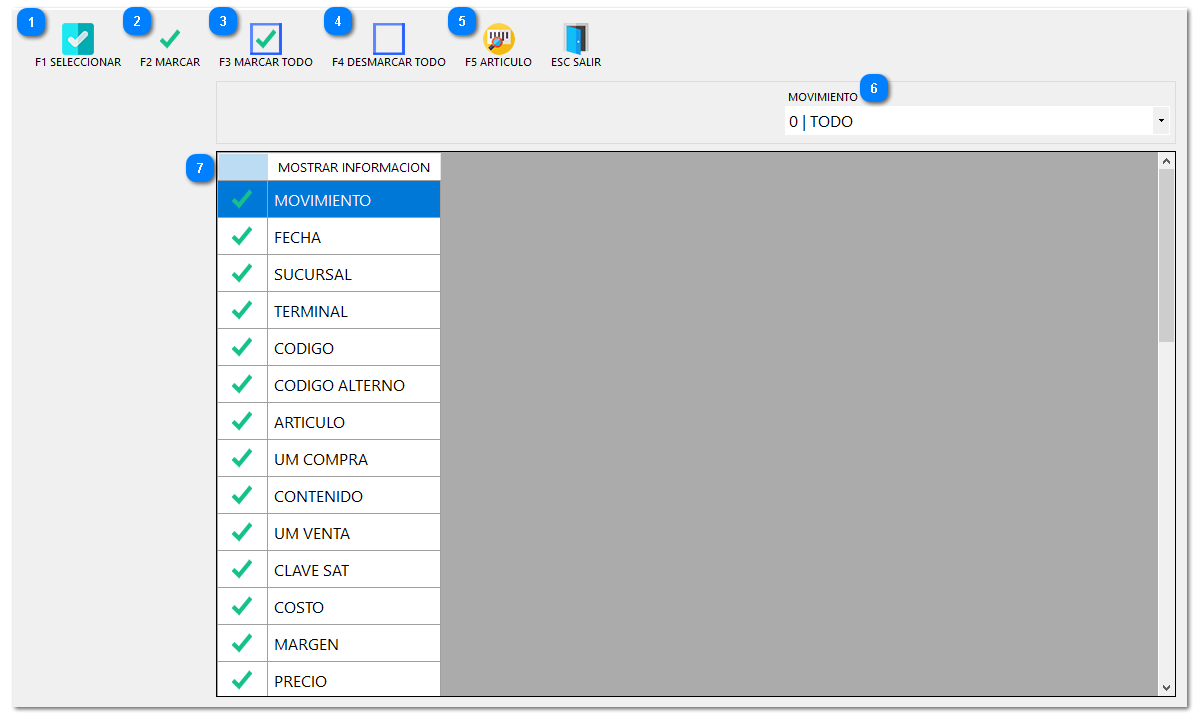Select the PRECIO row

pyautogui.click(x=353, y=681)
